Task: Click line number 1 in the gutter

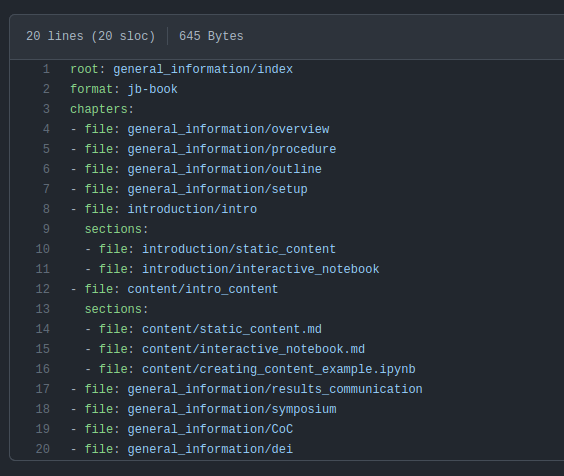Action: (x=46, y=69)
